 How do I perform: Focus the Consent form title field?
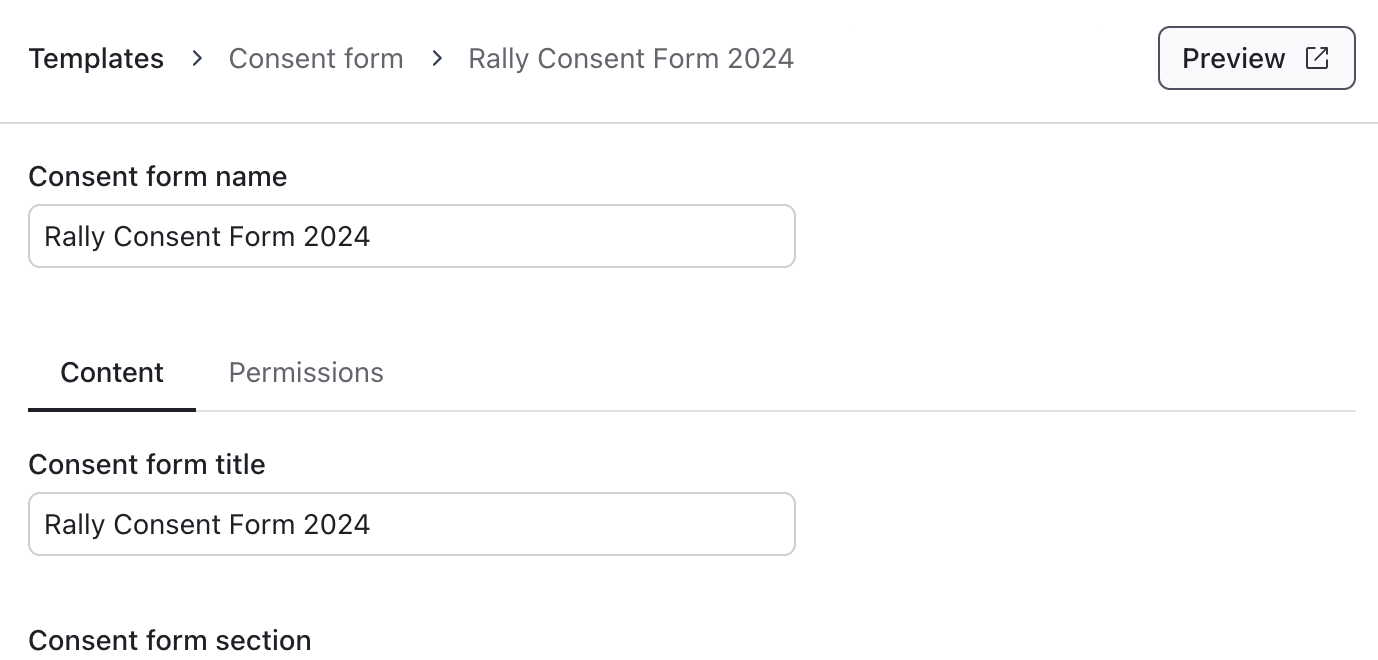pyautogui.click(x=411, y=524)
